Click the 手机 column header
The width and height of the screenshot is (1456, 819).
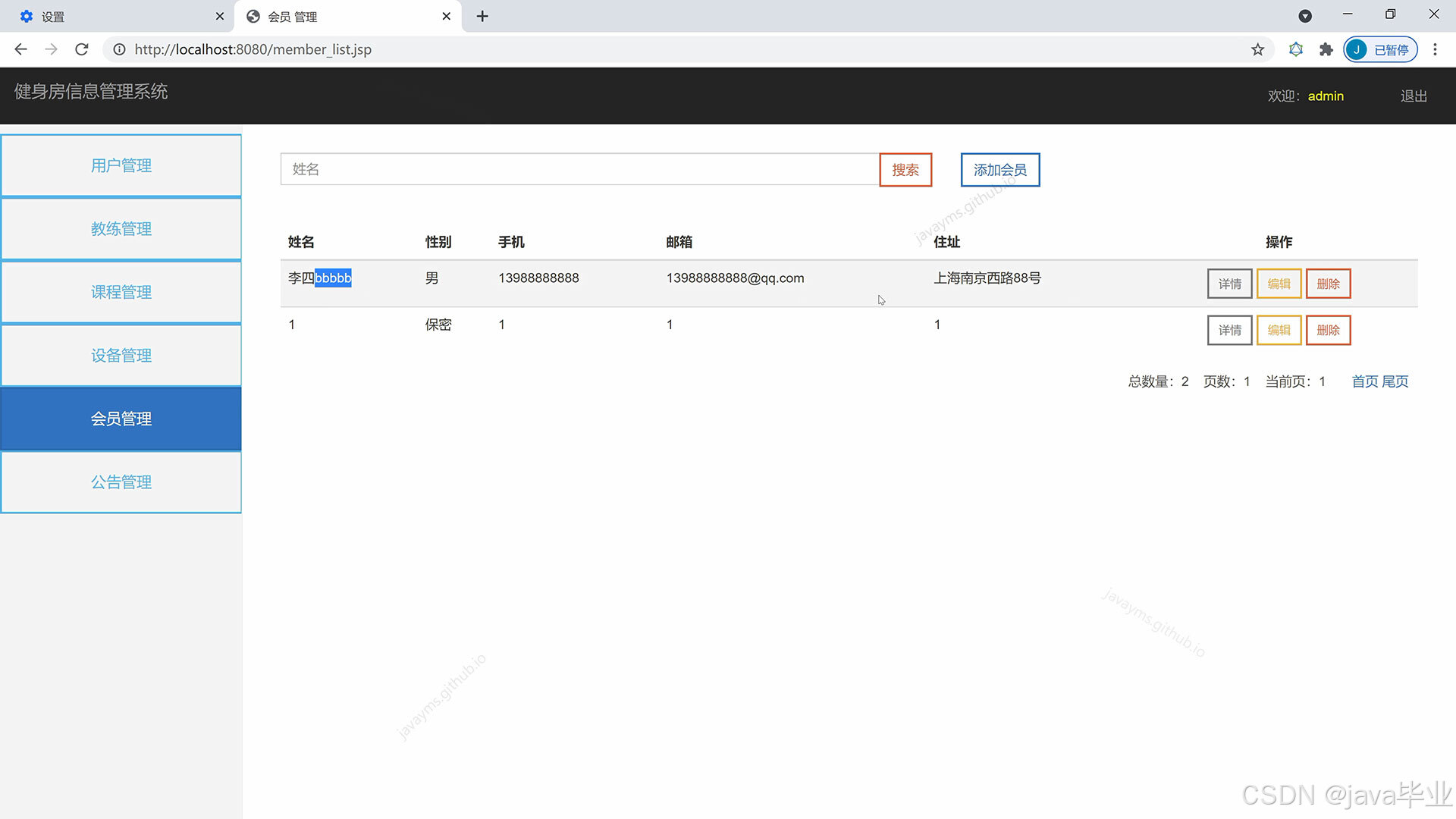coord(511,242)
